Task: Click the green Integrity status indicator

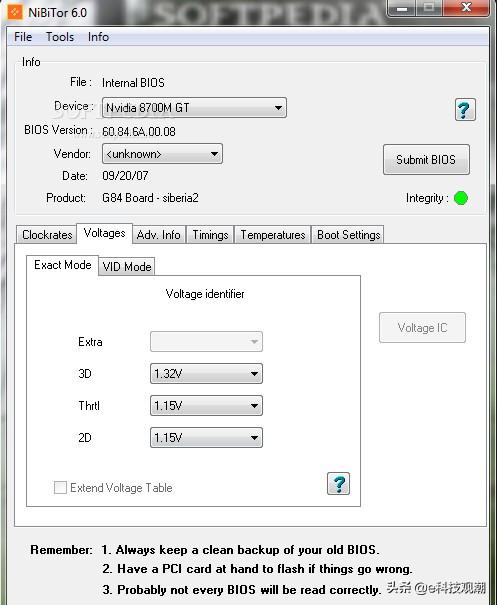Action: [x=461, y=198]
